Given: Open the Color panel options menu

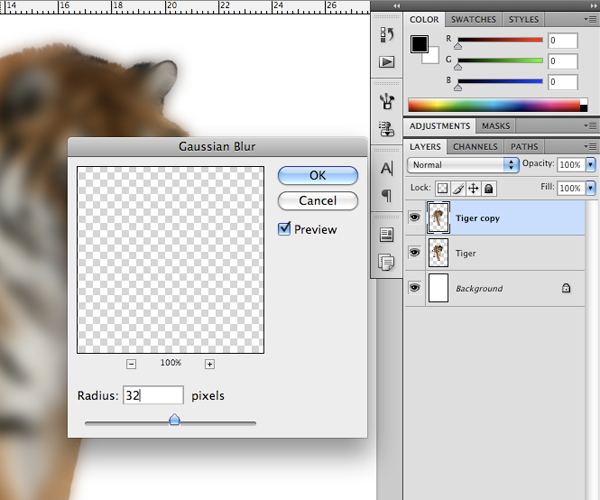Looking at the screenshot, I should click(x=590, y=19).
